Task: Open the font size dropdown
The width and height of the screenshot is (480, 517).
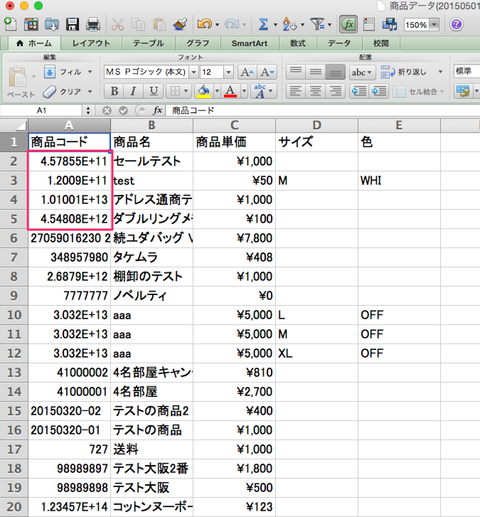Action: click(x=228, y=72)
